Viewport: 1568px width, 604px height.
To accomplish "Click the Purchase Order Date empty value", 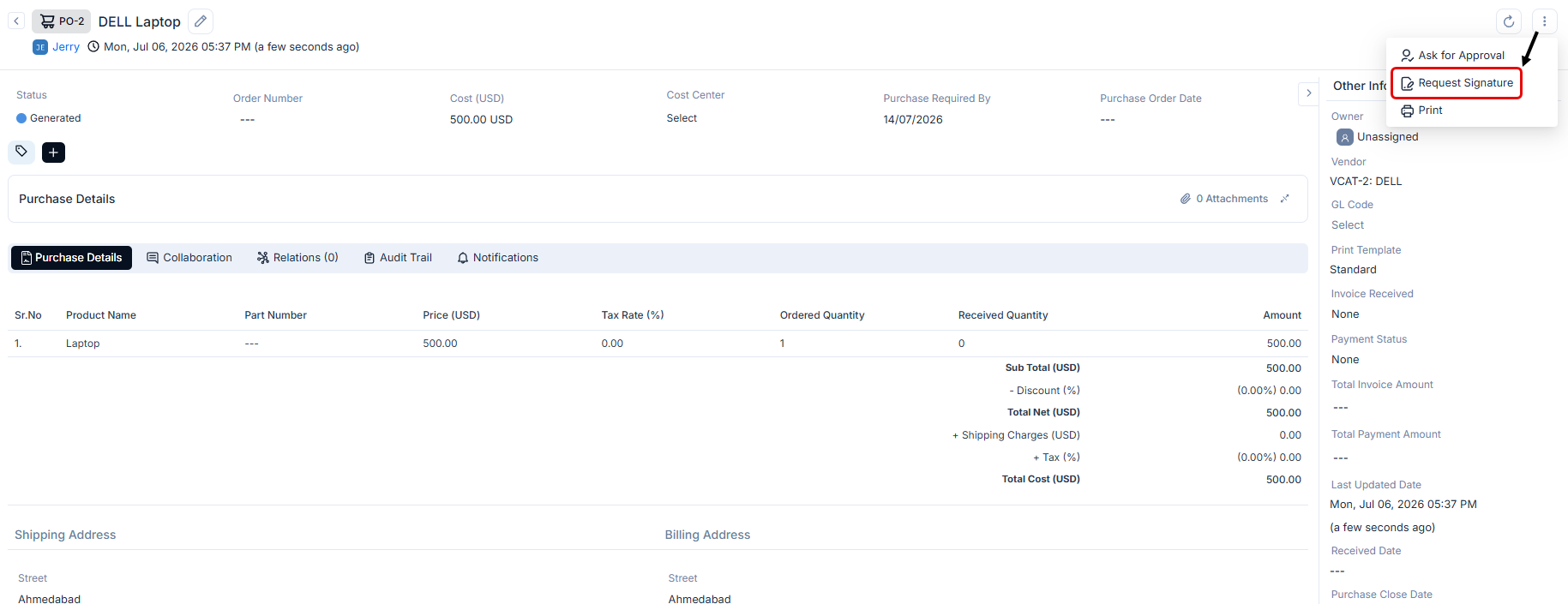I will click(1108, 120).
